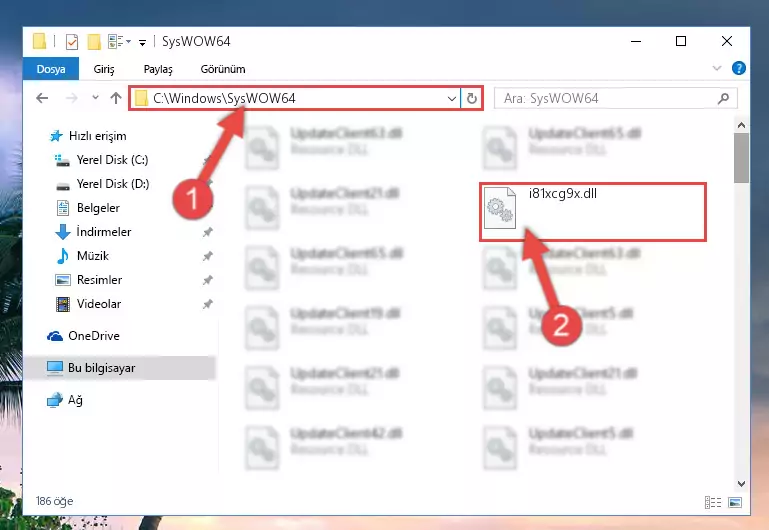769x530 pixels.
Task: Click the pin icon next to Resimler
Action: tap(208, 280)
